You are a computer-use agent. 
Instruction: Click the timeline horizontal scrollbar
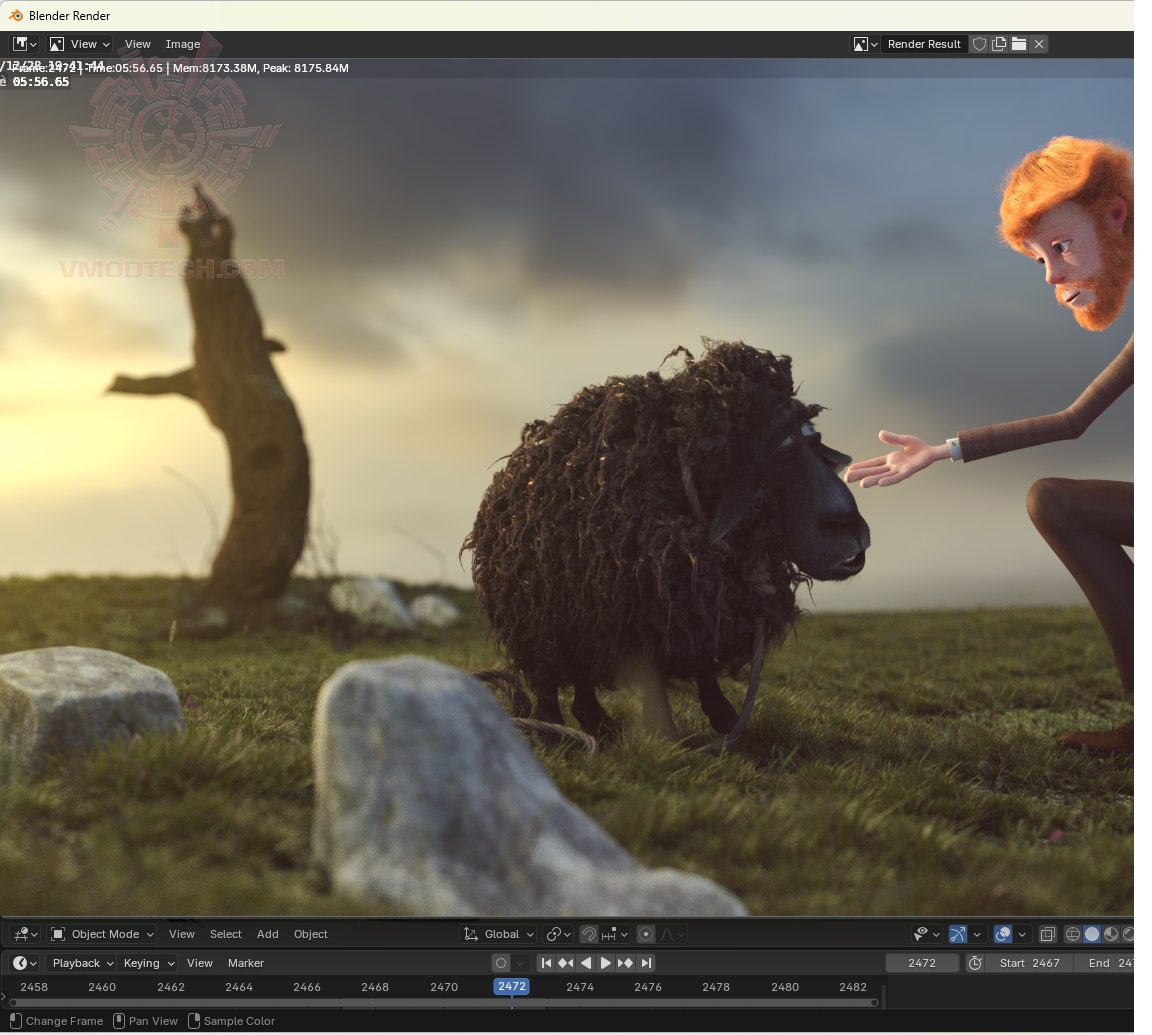444,1002
